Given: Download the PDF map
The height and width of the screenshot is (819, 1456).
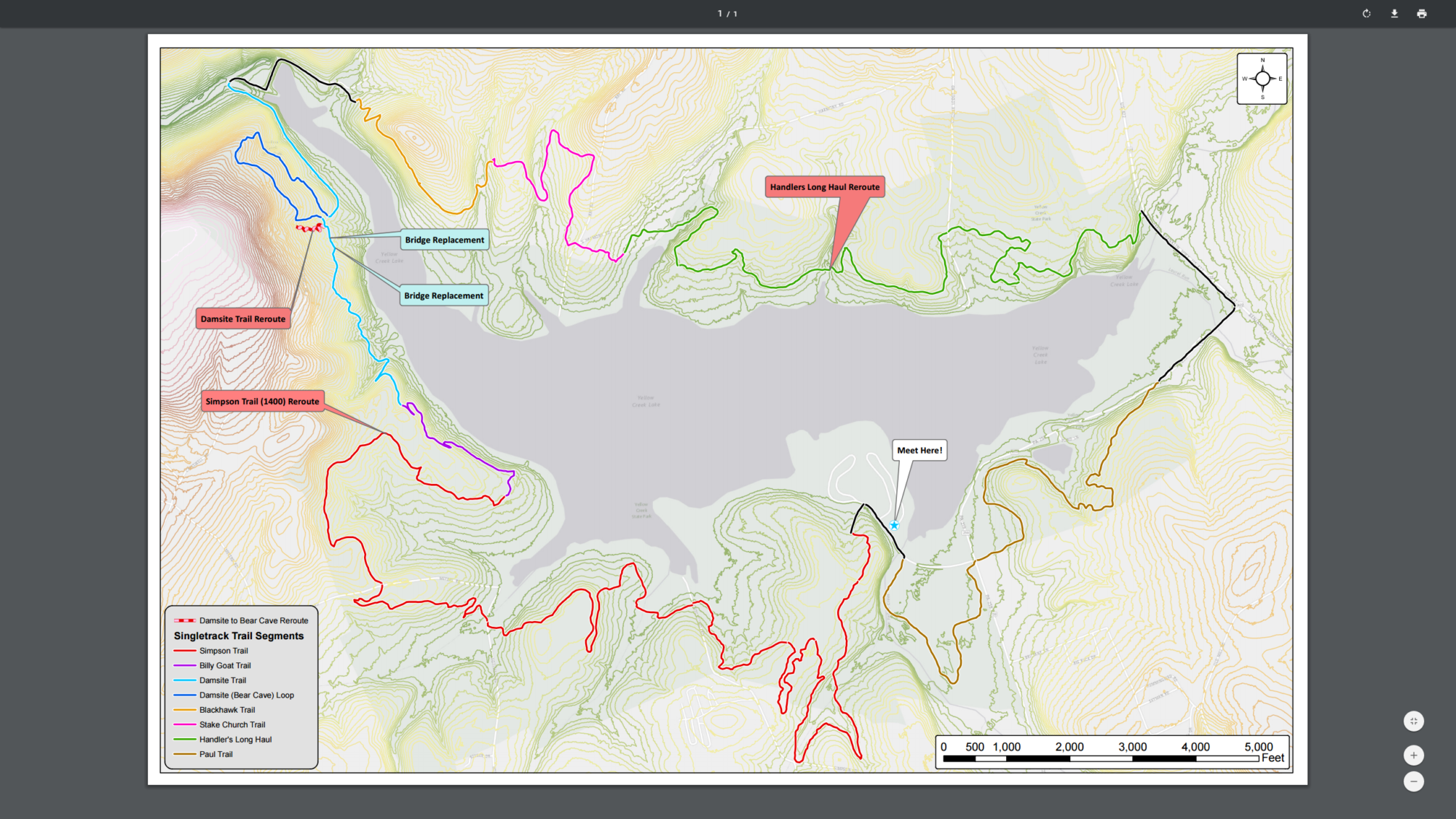Looking at the screenshot, I should point(1394,14).
